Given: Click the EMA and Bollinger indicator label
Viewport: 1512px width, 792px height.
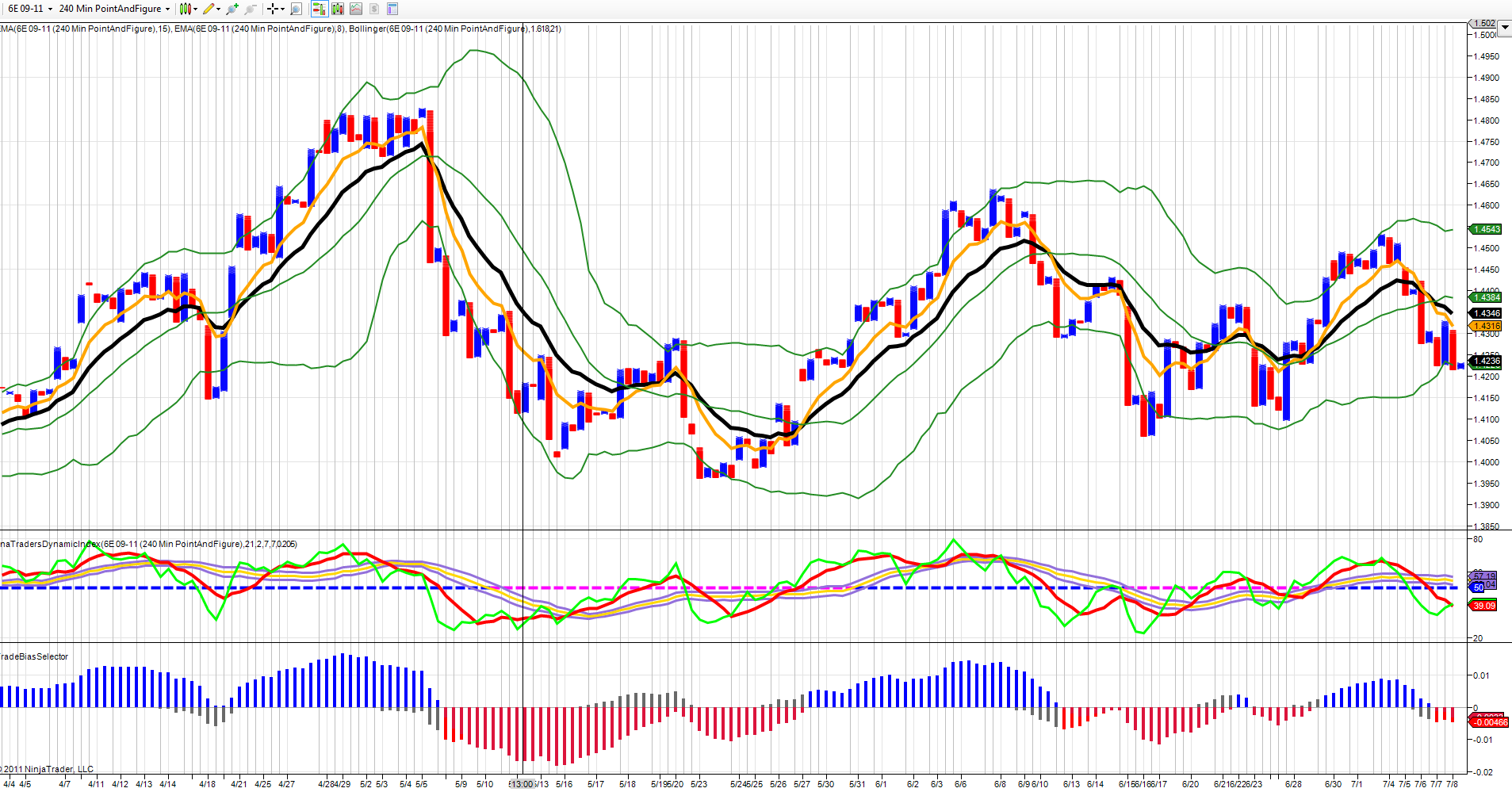Looking at the screenshot, I should [x=281, y=29].
